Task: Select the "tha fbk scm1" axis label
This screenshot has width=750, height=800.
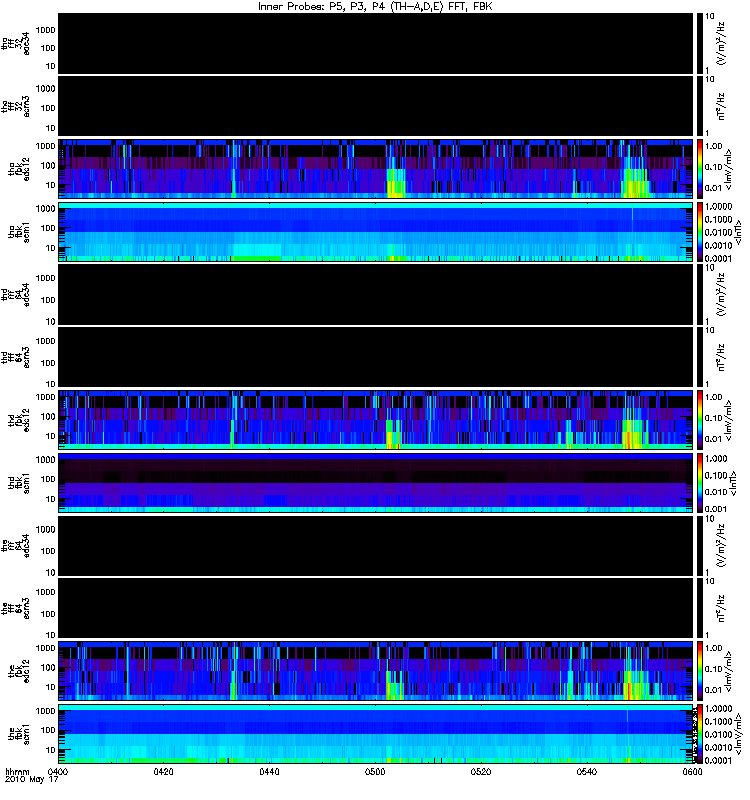Action: click(x=19, y=232)
